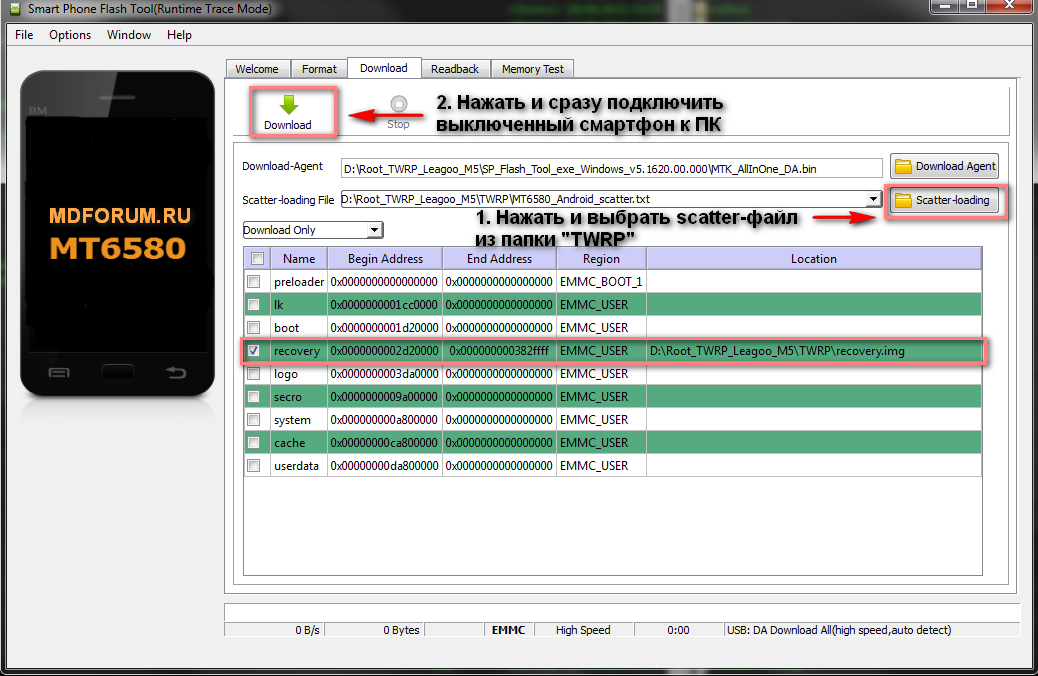
Task: Switch to the Format tab
Action: click(319, 69)
